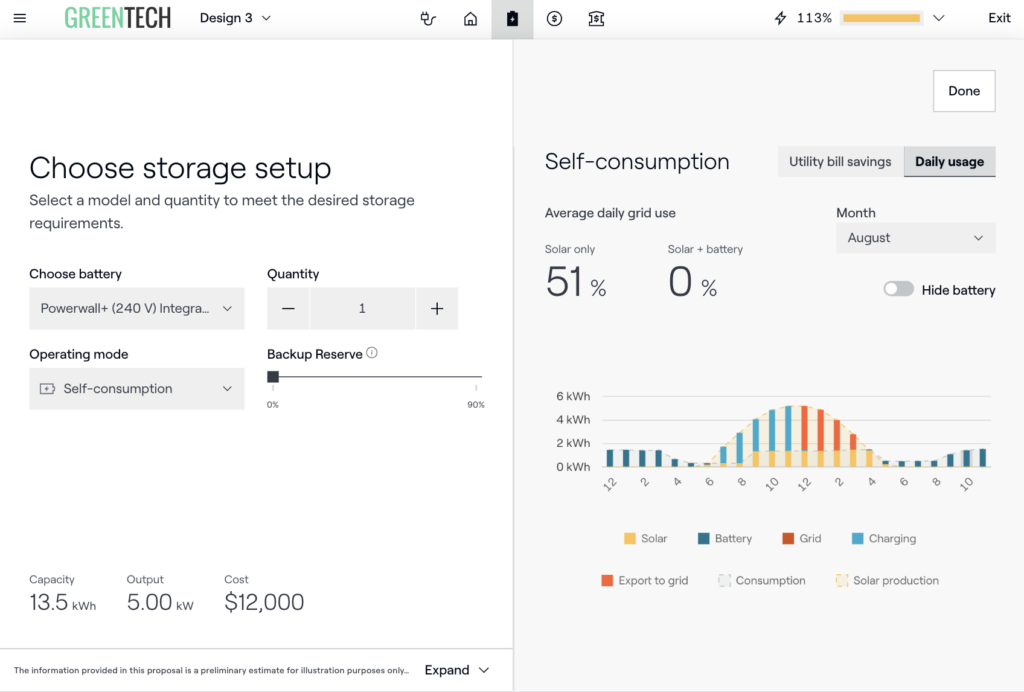Click Exit in the top bar
1024x692 pixels.
point(999,18)
